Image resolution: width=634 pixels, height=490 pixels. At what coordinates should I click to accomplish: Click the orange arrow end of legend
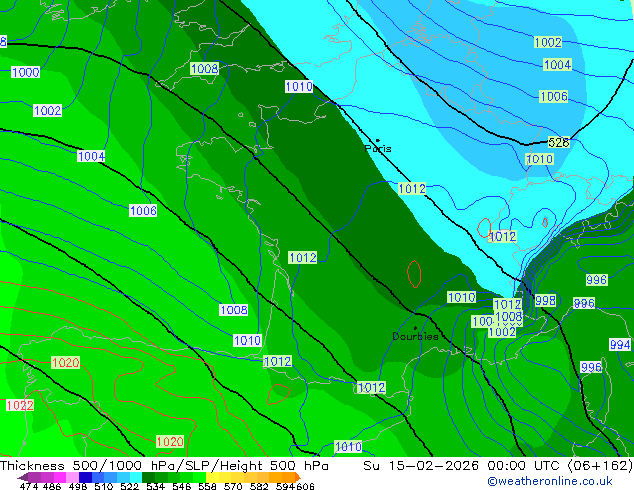coord(298,477)
